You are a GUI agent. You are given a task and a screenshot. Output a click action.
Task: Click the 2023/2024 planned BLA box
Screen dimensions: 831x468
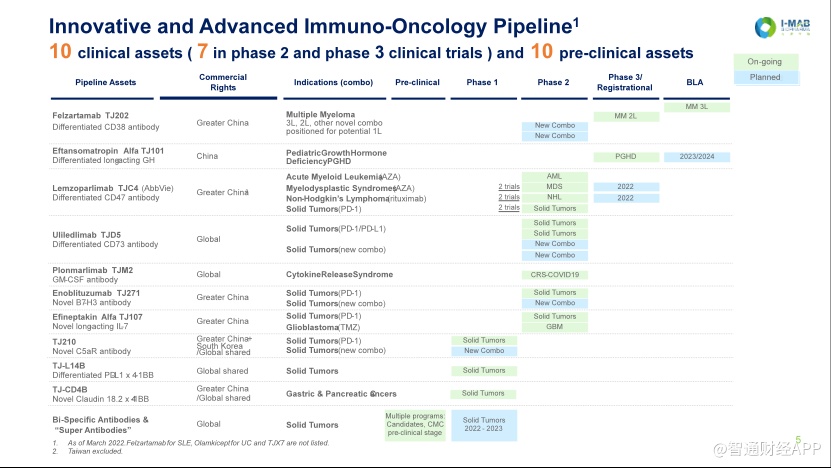(696, 157)
